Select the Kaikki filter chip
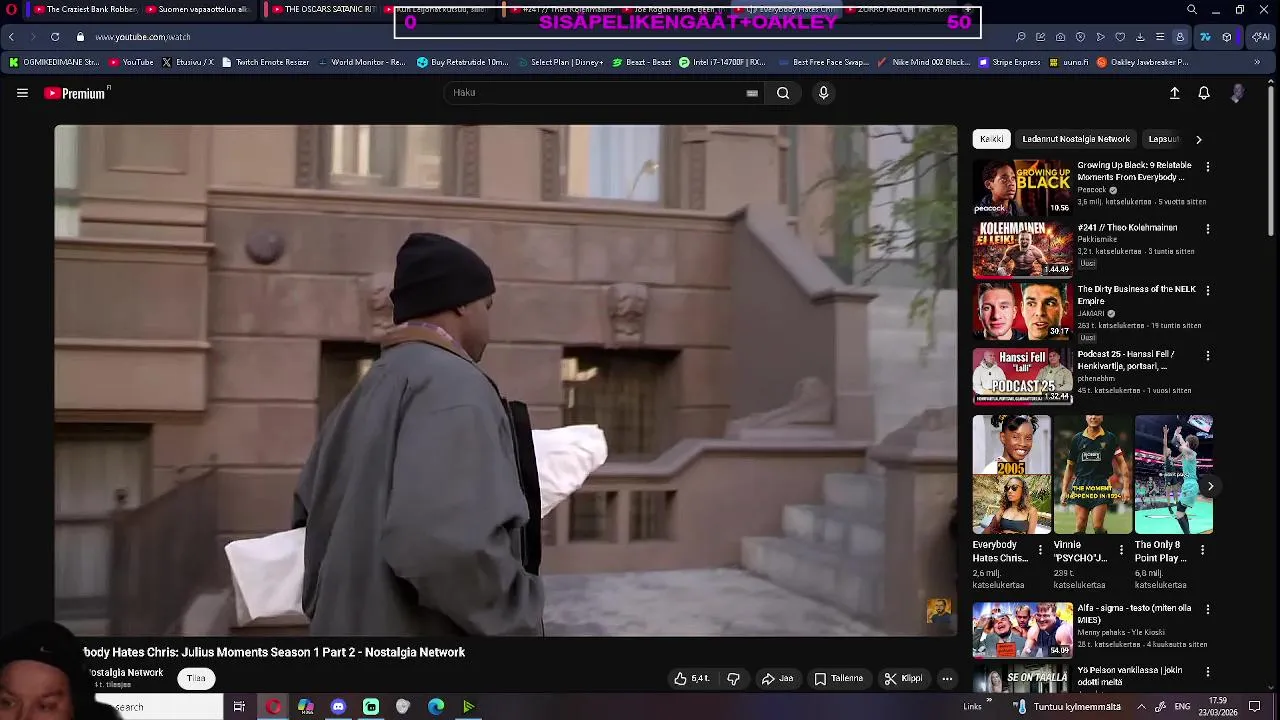Screen dimensions: 1280x720 tap(991, 139)
